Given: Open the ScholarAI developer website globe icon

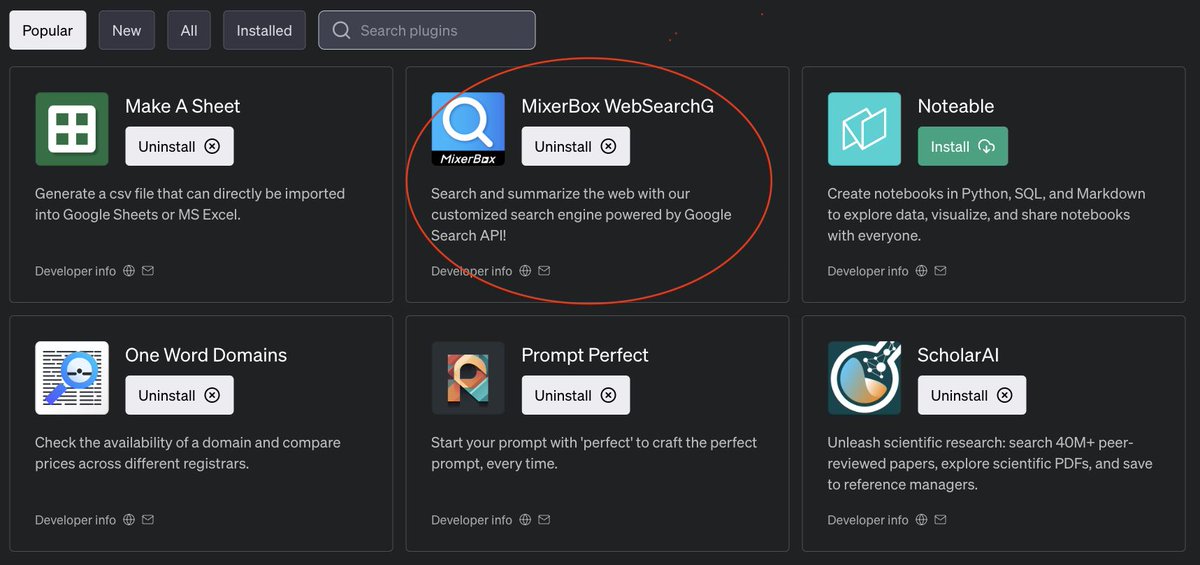Looking at the screenshot, I should (921, 520).
